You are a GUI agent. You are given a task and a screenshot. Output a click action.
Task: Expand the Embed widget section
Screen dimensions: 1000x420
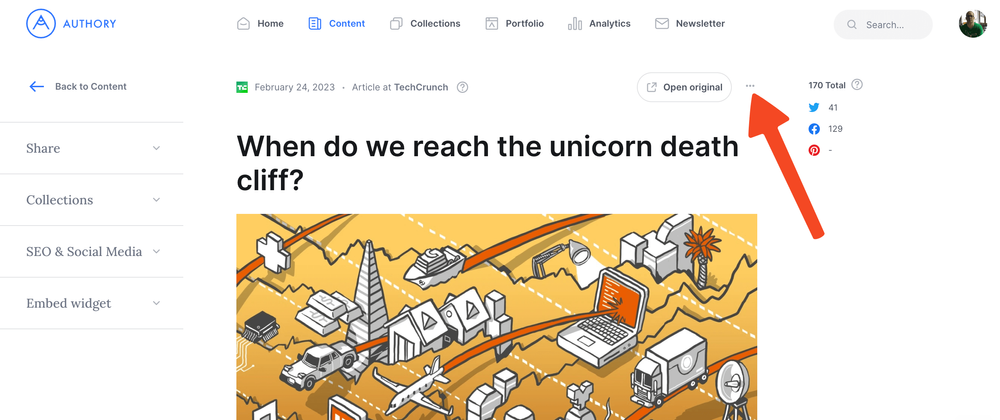pyautogui.click(x=92, y=304)
